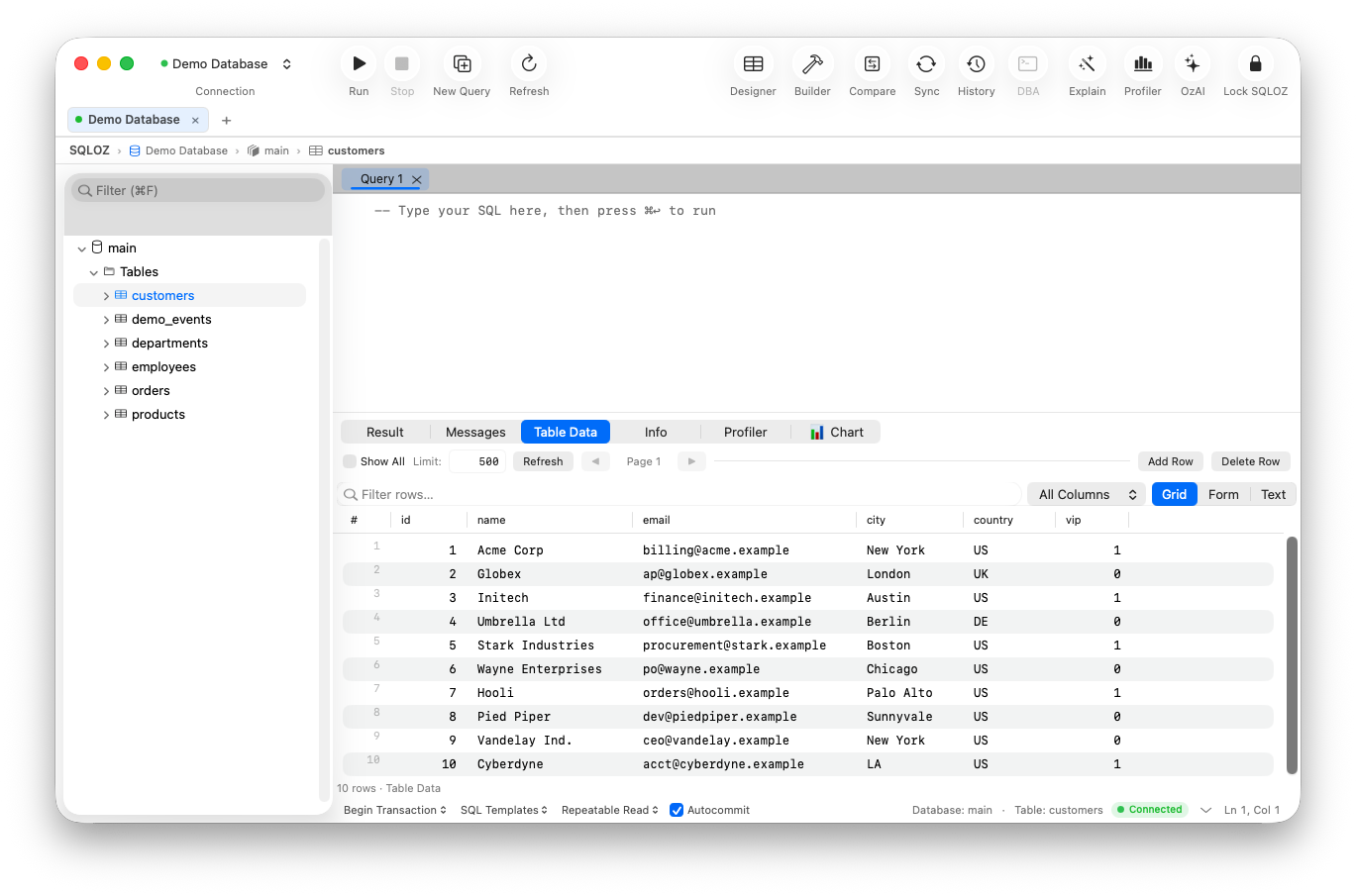Close the Demo Database connection tab
This screenshot has height=896, width=1356.
[x=195, y=120]
